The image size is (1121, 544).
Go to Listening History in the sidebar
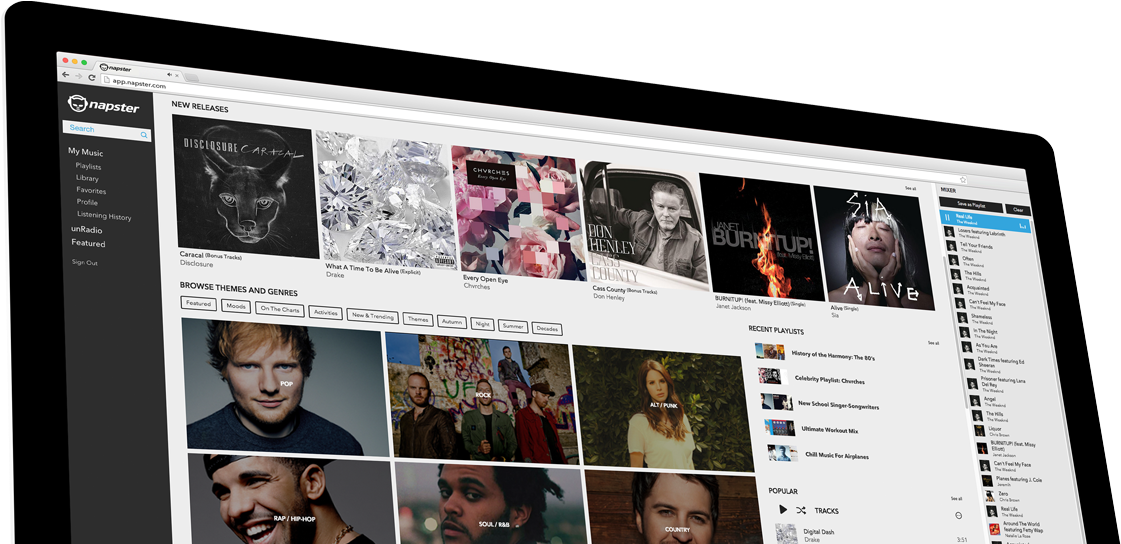click(x=104, y=216)
